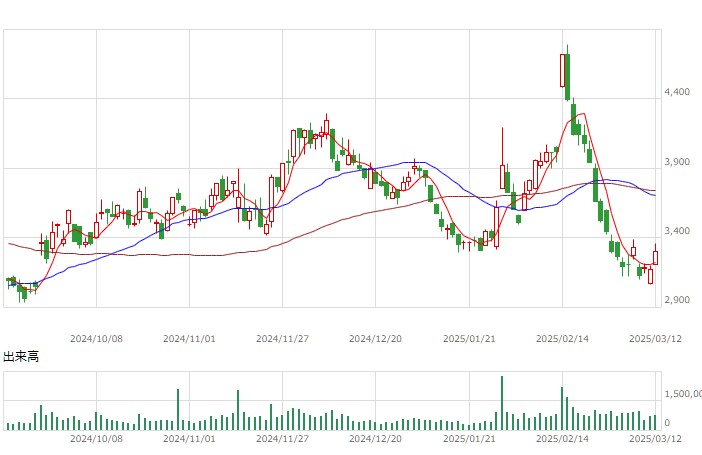This screenshot has width=702, height=455.
Task: Click the 2,900 price axis label
Action: 677,300
